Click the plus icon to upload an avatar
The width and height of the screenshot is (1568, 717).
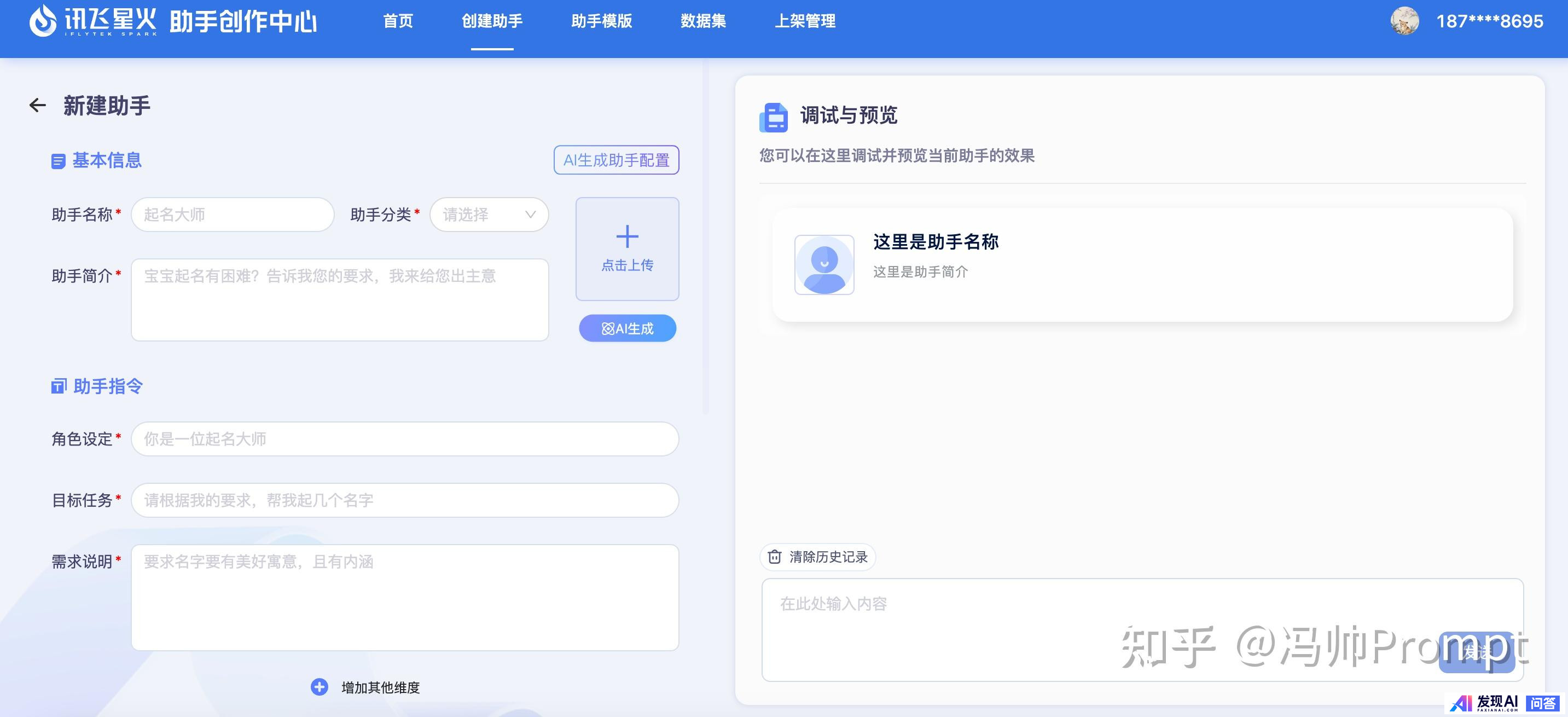[627, 236]
